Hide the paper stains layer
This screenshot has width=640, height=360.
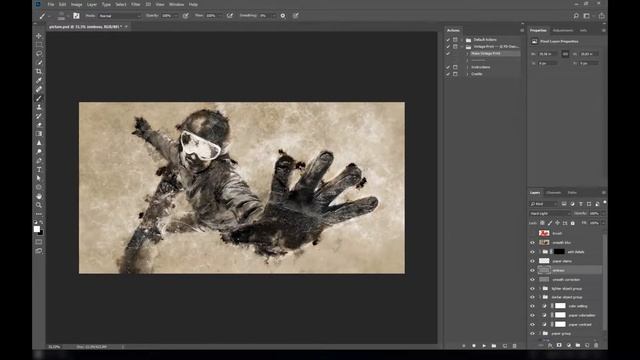[x=532, y=261]
